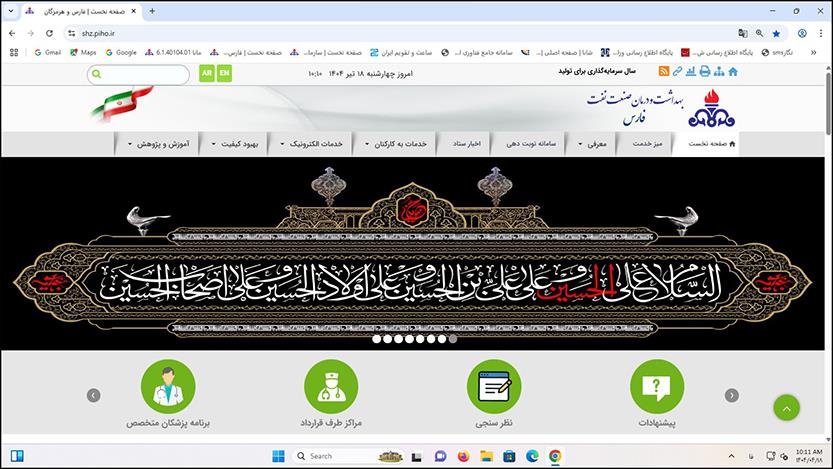The height and width of the screenshot is (469, 833).
Task: Open the orange RSS feed icon
Action: [x=664, y=72]
